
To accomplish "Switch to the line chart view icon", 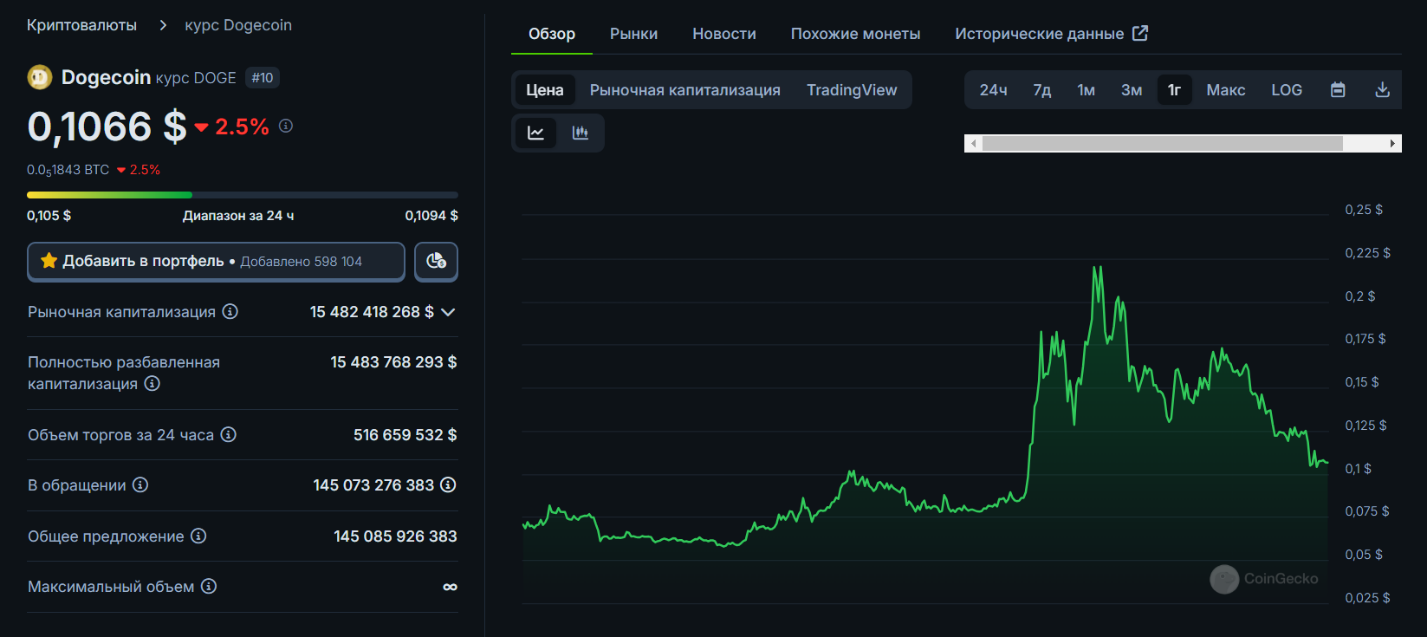I will [536, 133].
